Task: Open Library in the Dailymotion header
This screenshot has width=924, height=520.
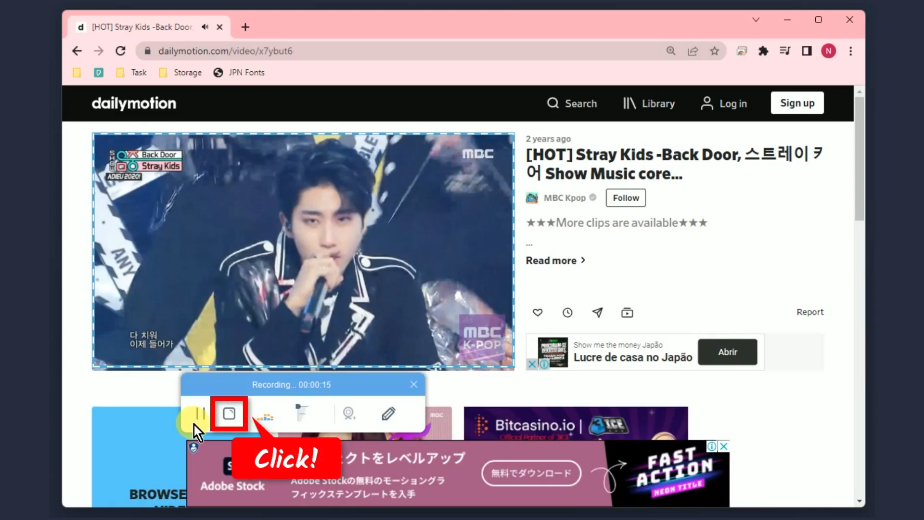Action: [x=649, y=103]
